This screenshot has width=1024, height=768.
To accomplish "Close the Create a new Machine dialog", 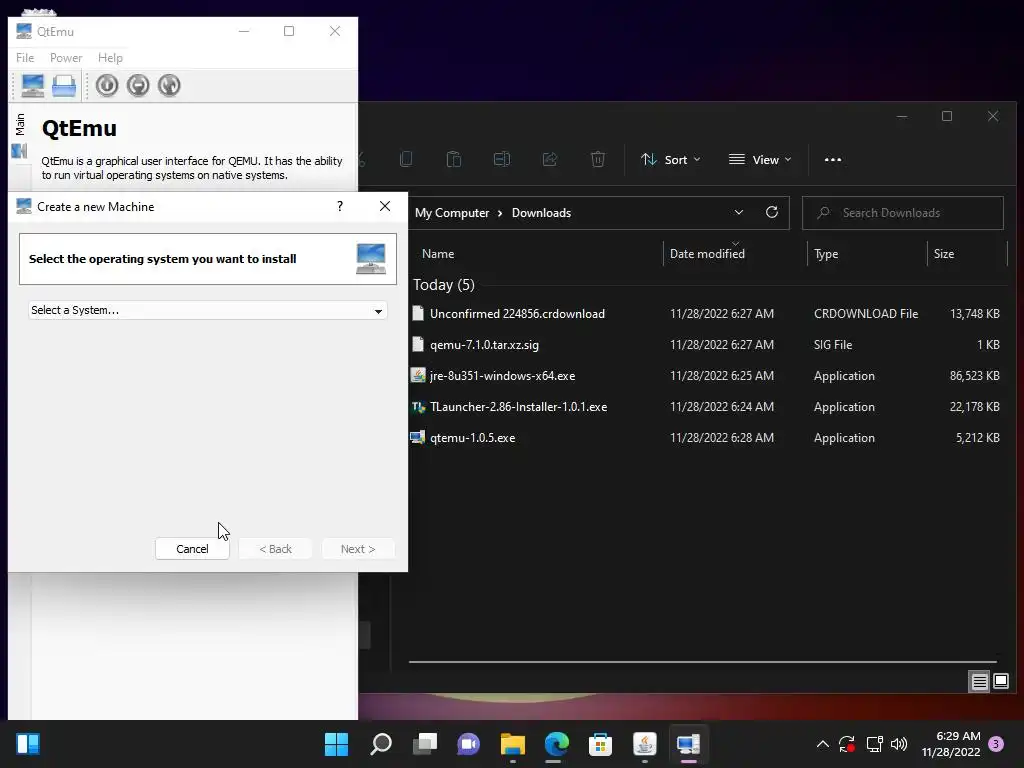I will [385, 206].
